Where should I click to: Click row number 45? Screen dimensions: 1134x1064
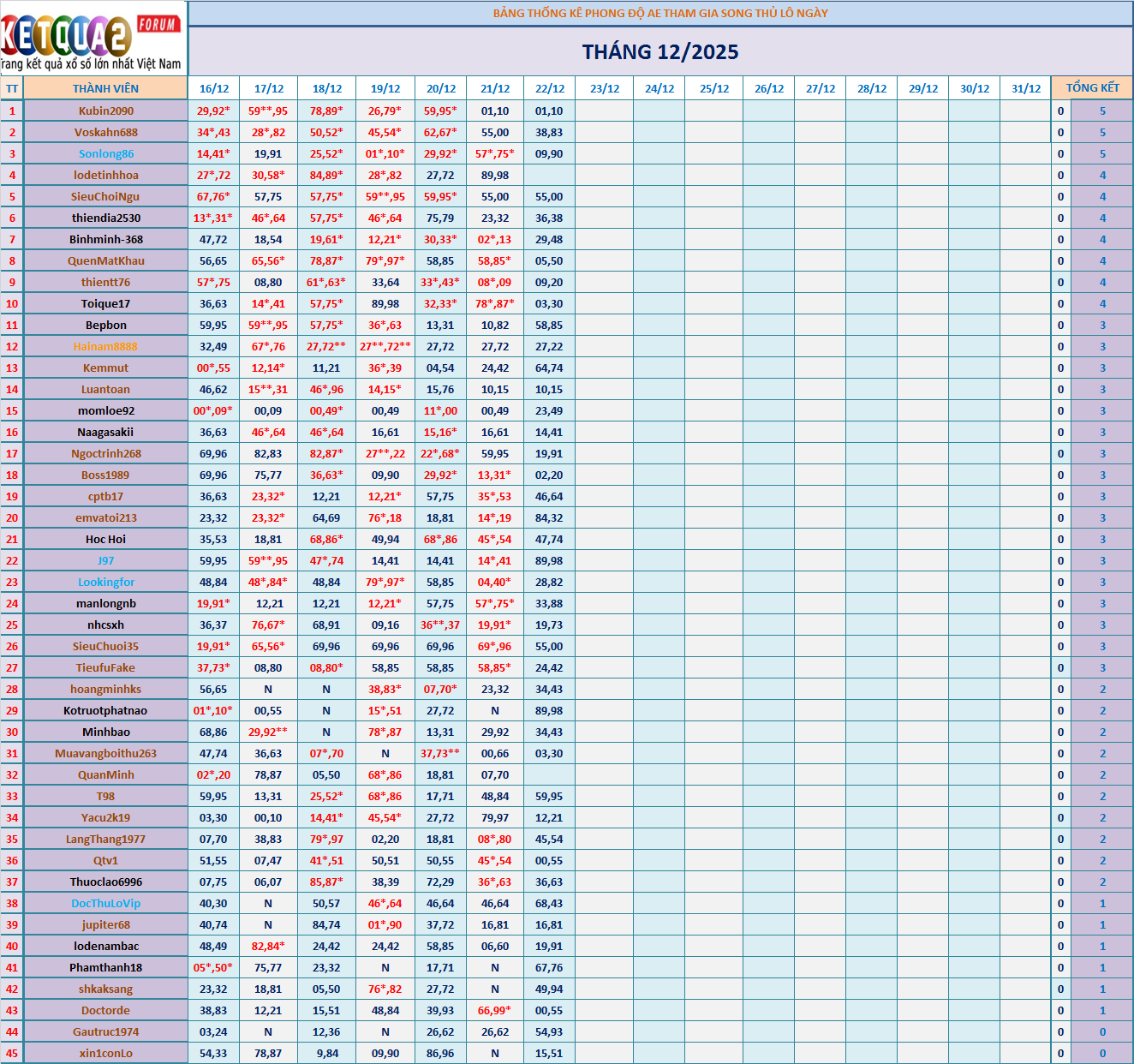point(12,1053)
